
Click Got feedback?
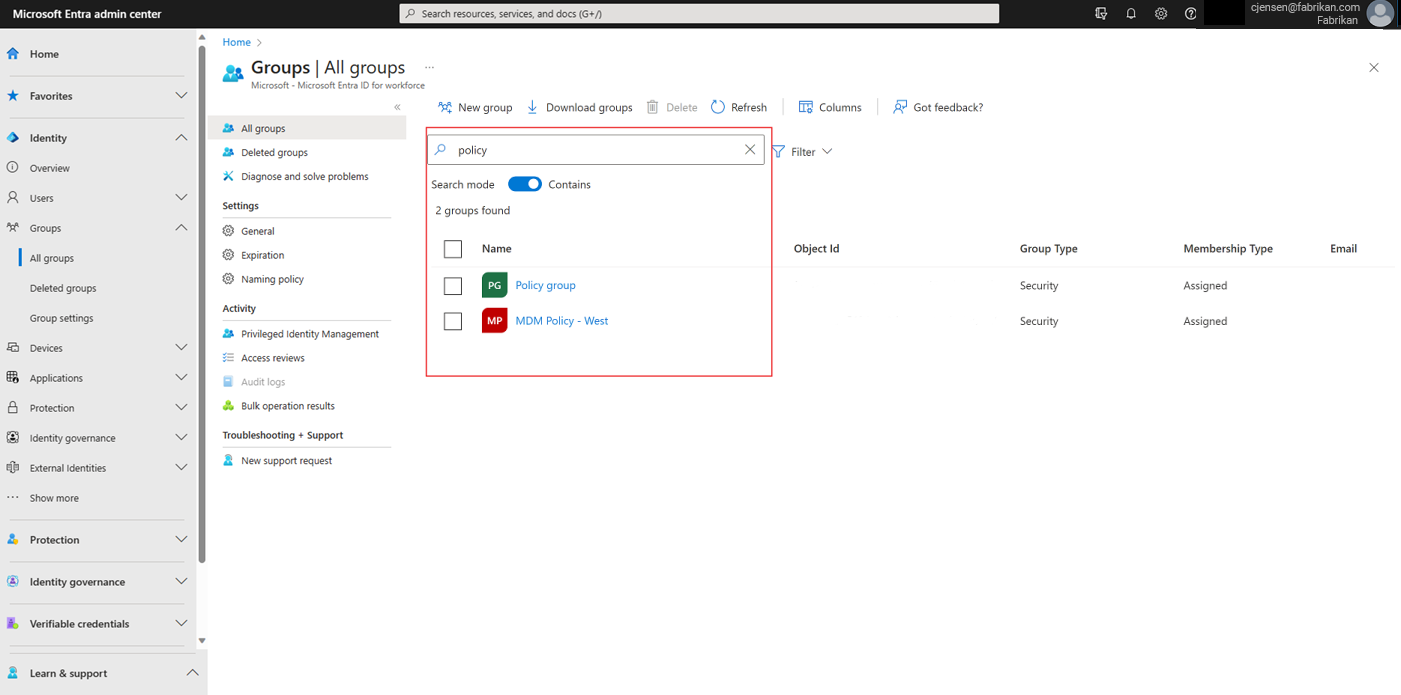click(x=938, y=107)
